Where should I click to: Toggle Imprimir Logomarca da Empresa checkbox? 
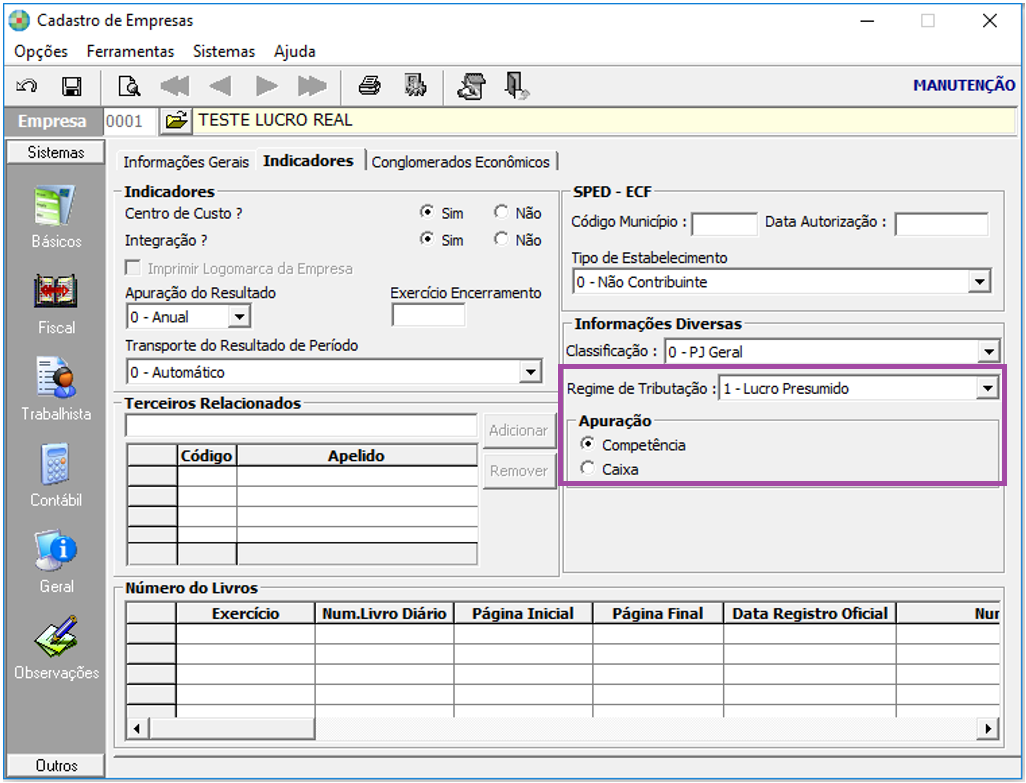coord(133,268)
